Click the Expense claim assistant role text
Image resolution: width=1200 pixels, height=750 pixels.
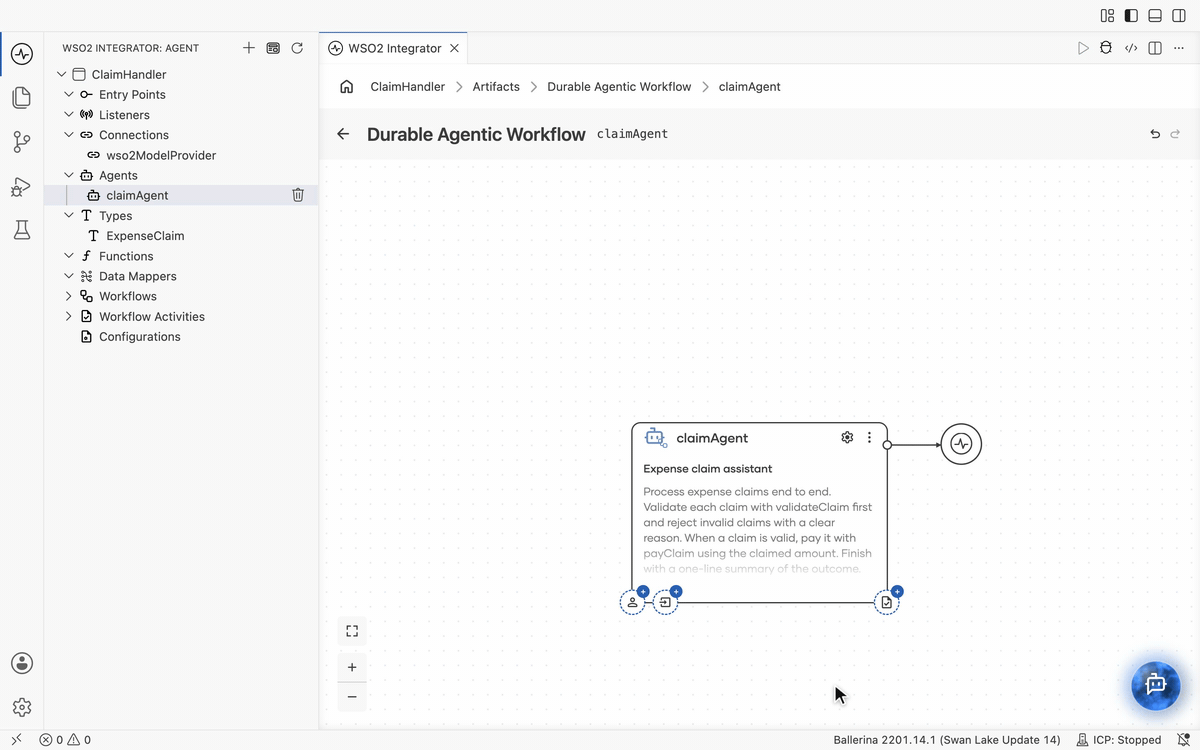[708, 469]
